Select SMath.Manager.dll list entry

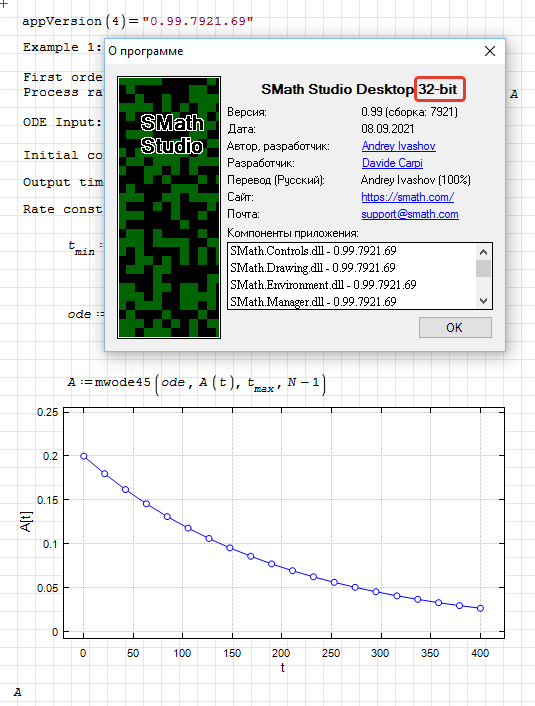[313, 302]
